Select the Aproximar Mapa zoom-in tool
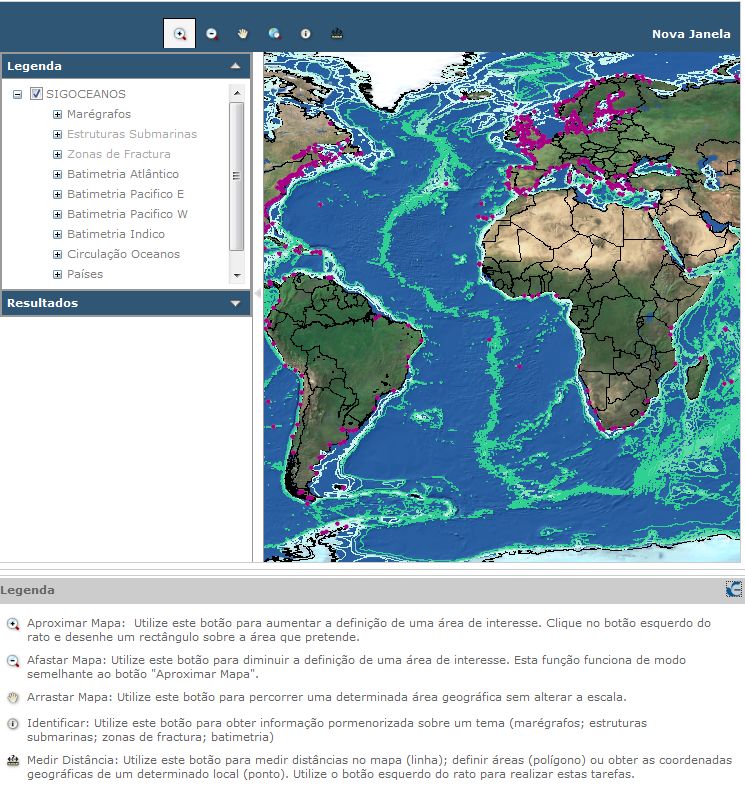 pos(179,34)
